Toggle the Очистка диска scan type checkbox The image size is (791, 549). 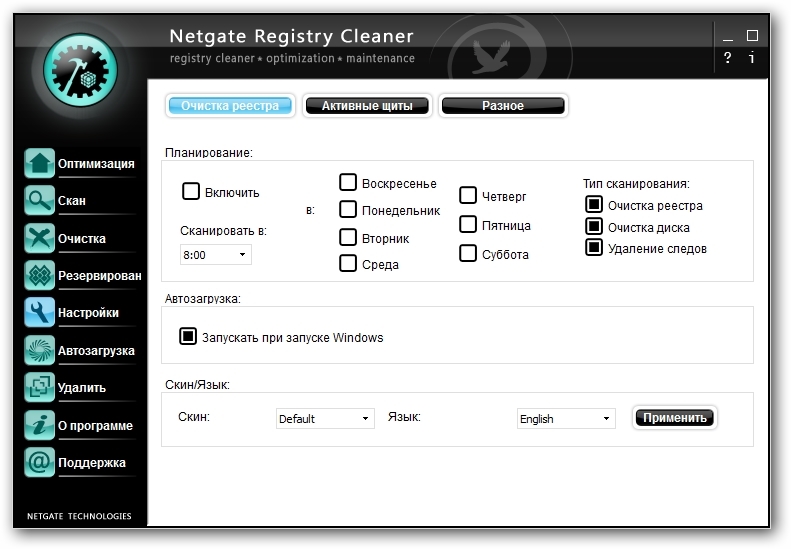(x=594, y=227)
